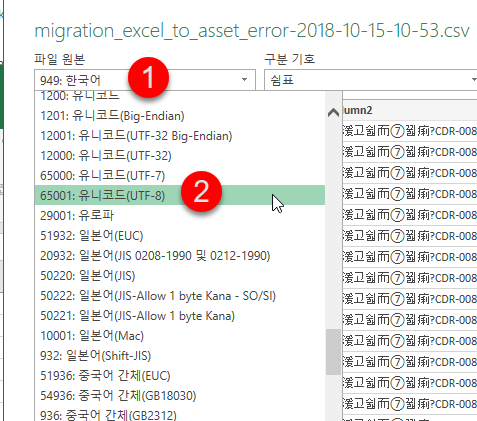Image resolution: width=477 pixels, height=421 pixels.
Task: Click the dropdown list scroll-up arrow
Action: (333, 113)
